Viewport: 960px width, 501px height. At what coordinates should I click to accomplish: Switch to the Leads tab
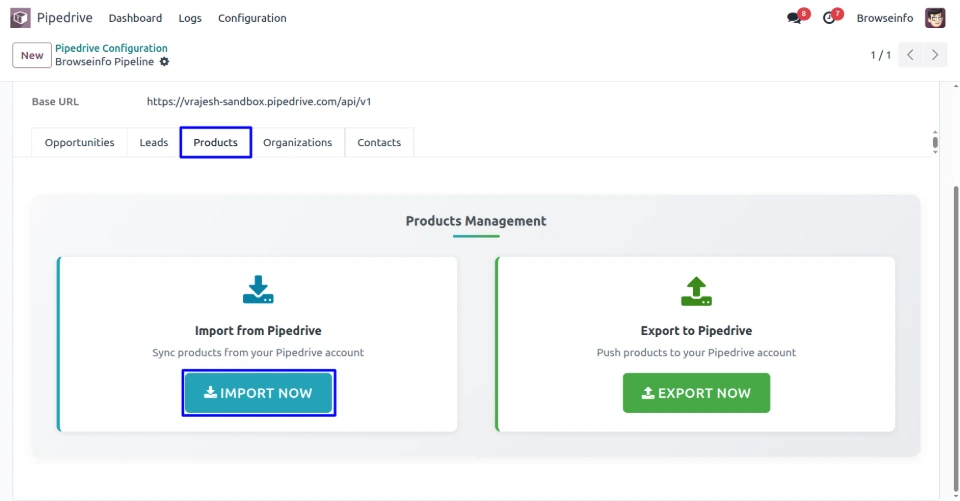pos(154,143)
